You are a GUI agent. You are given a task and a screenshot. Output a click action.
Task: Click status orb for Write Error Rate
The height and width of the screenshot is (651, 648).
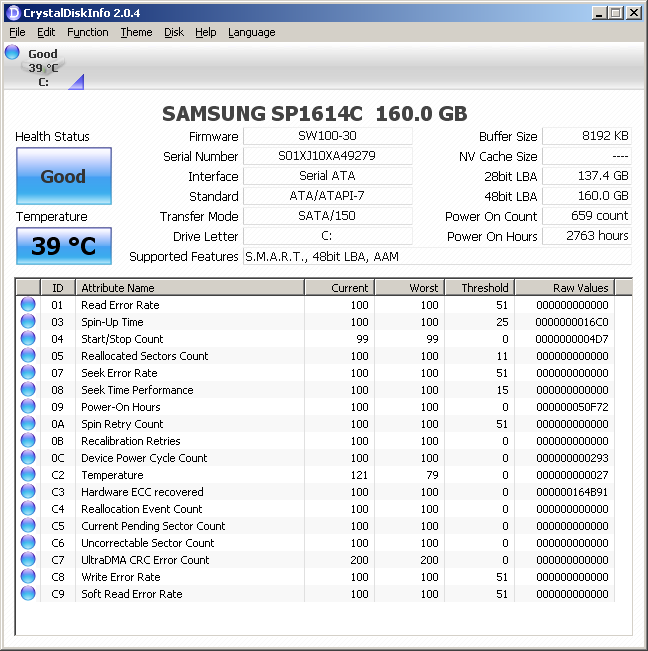[28, 577]
